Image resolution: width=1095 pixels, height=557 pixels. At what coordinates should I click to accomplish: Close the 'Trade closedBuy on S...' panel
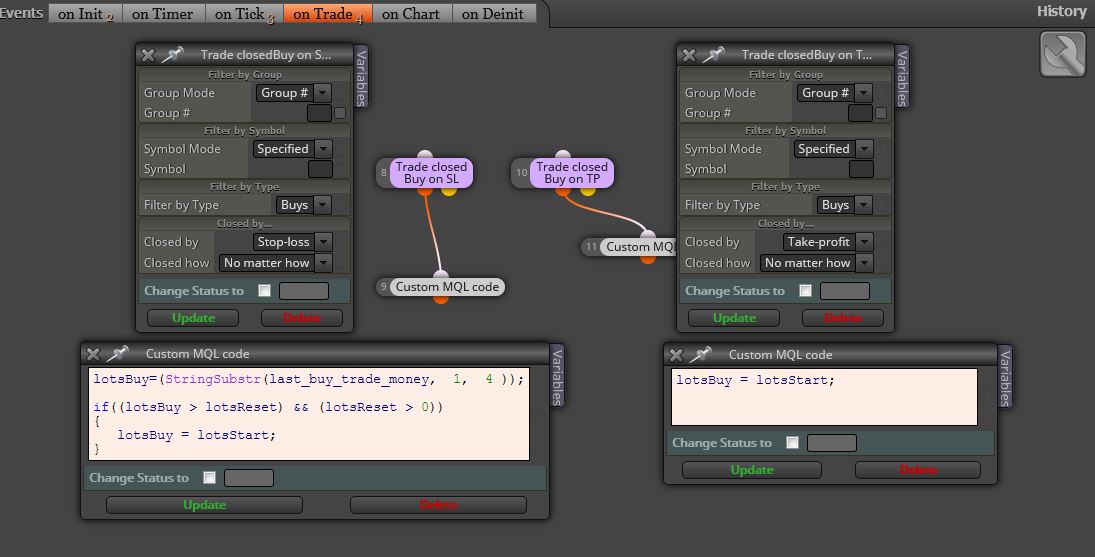tap(148, 55)
